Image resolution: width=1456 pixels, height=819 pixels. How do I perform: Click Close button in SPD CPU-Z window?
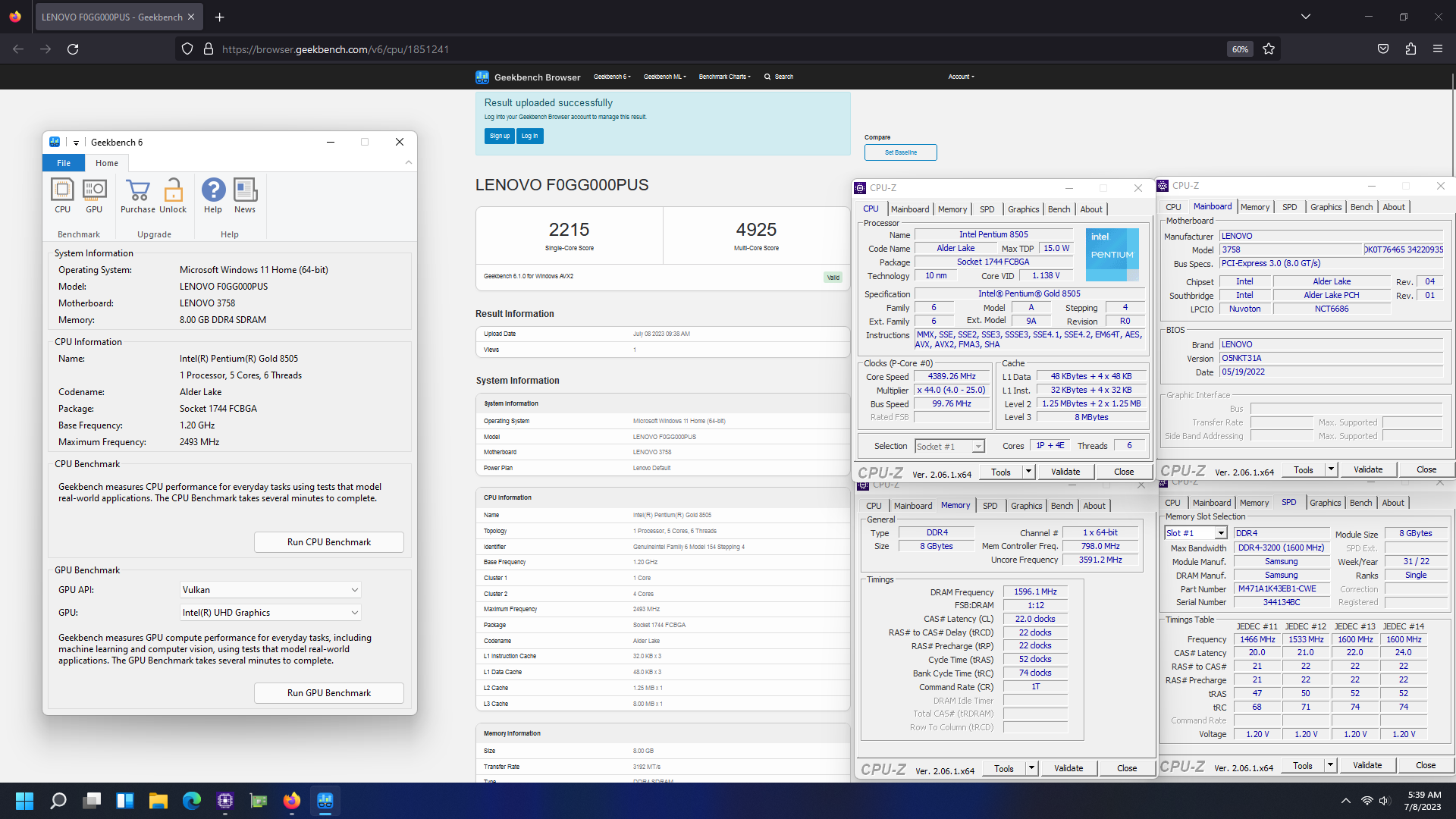pyautogui.click(x=1425, y=765)
